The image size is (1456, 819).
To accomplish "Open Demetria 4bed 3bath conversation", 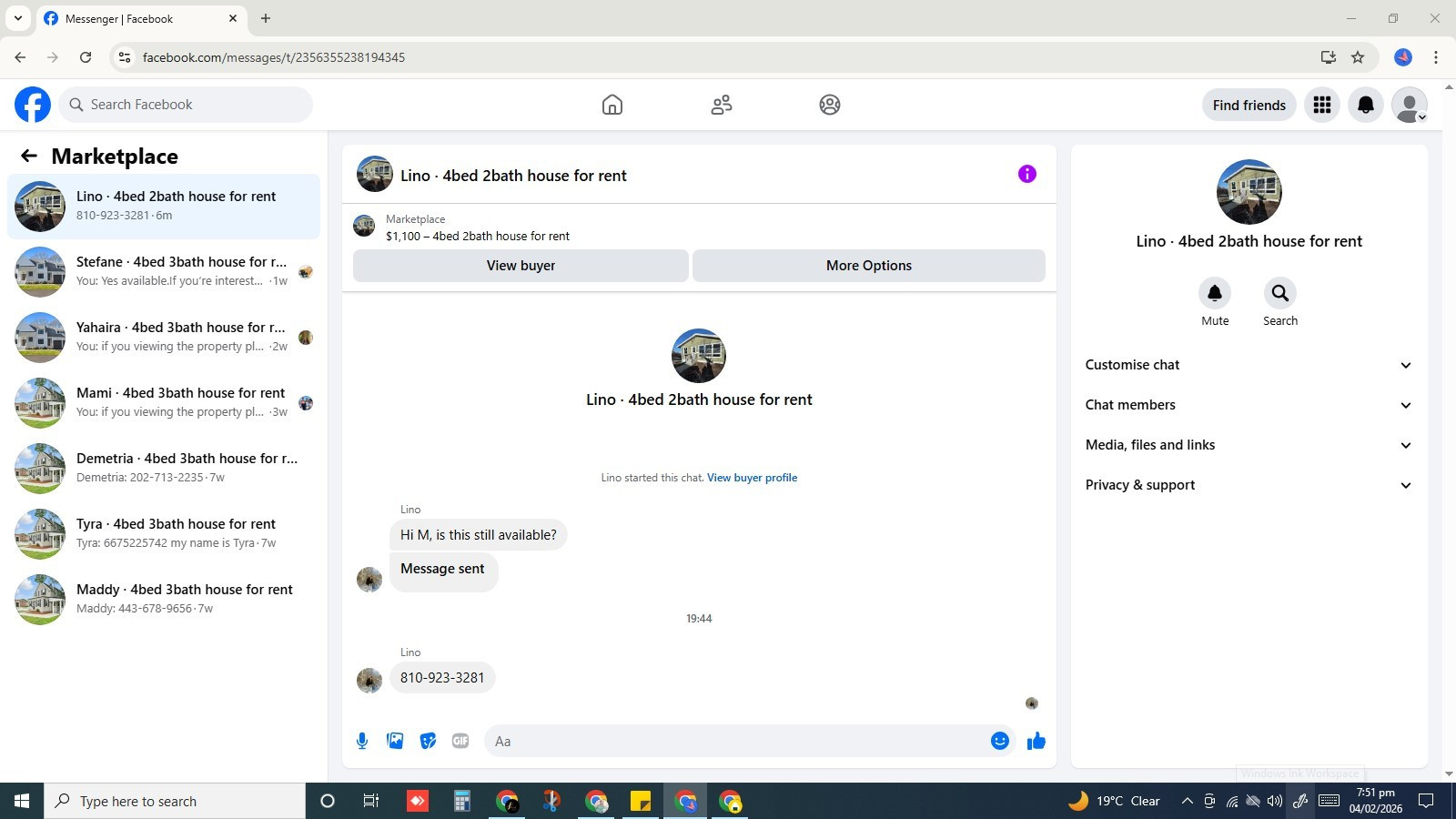I will click(164, 469).
